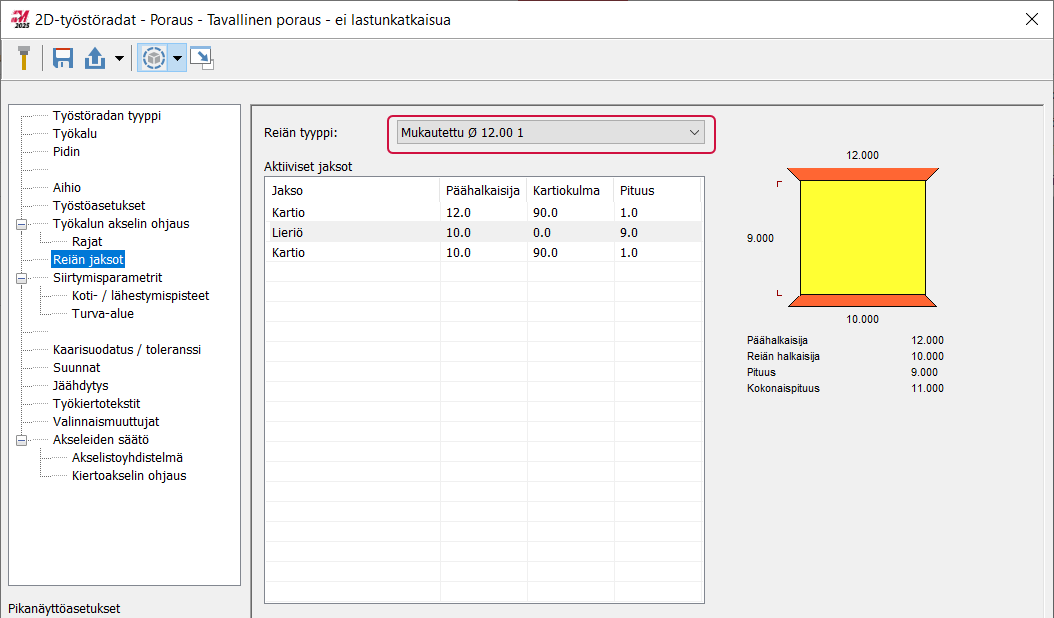Click the Pituus column header
This screenshot has height=618, width=1054.
(657, 190)
